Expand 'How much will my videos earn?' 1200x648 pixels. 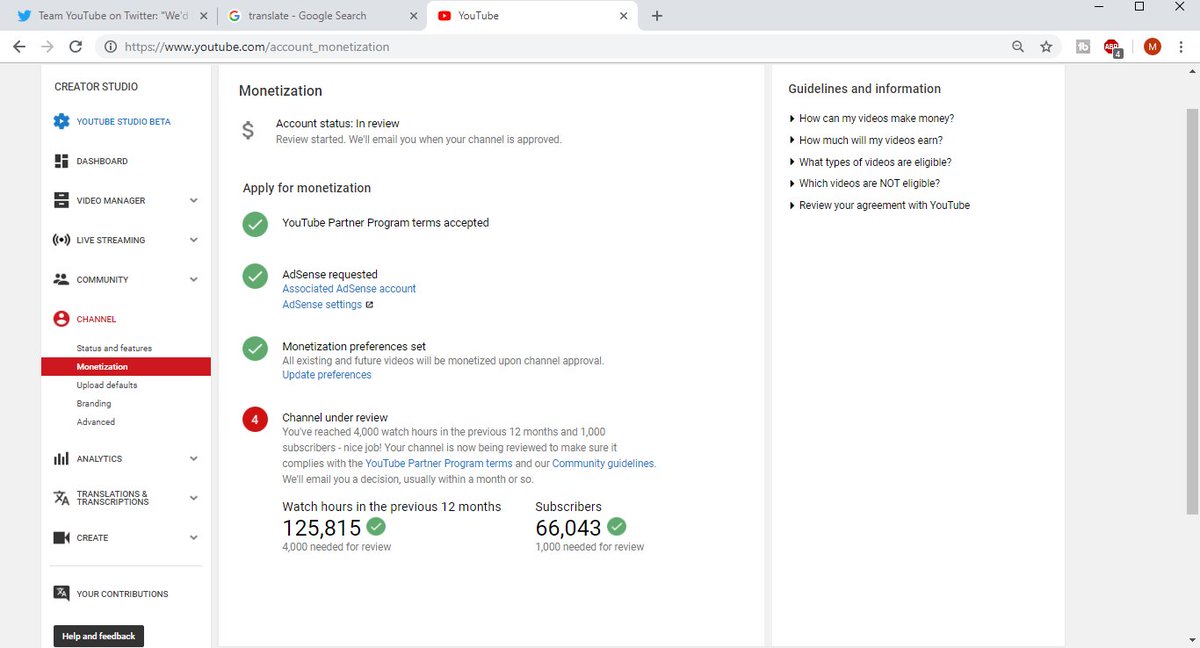pos(865,140)
